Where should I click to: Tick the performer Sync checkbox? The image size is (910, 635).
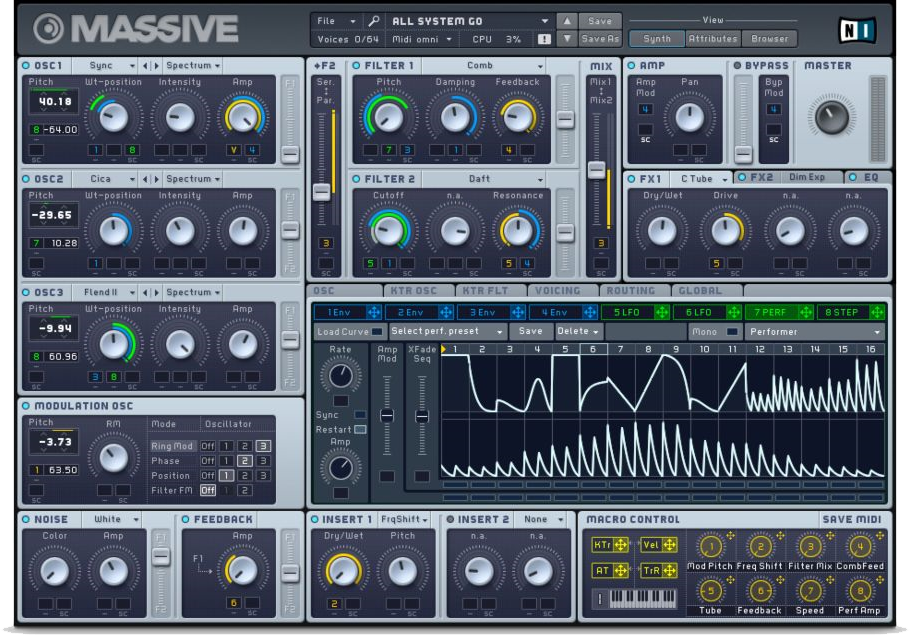(x=360, y=414)
